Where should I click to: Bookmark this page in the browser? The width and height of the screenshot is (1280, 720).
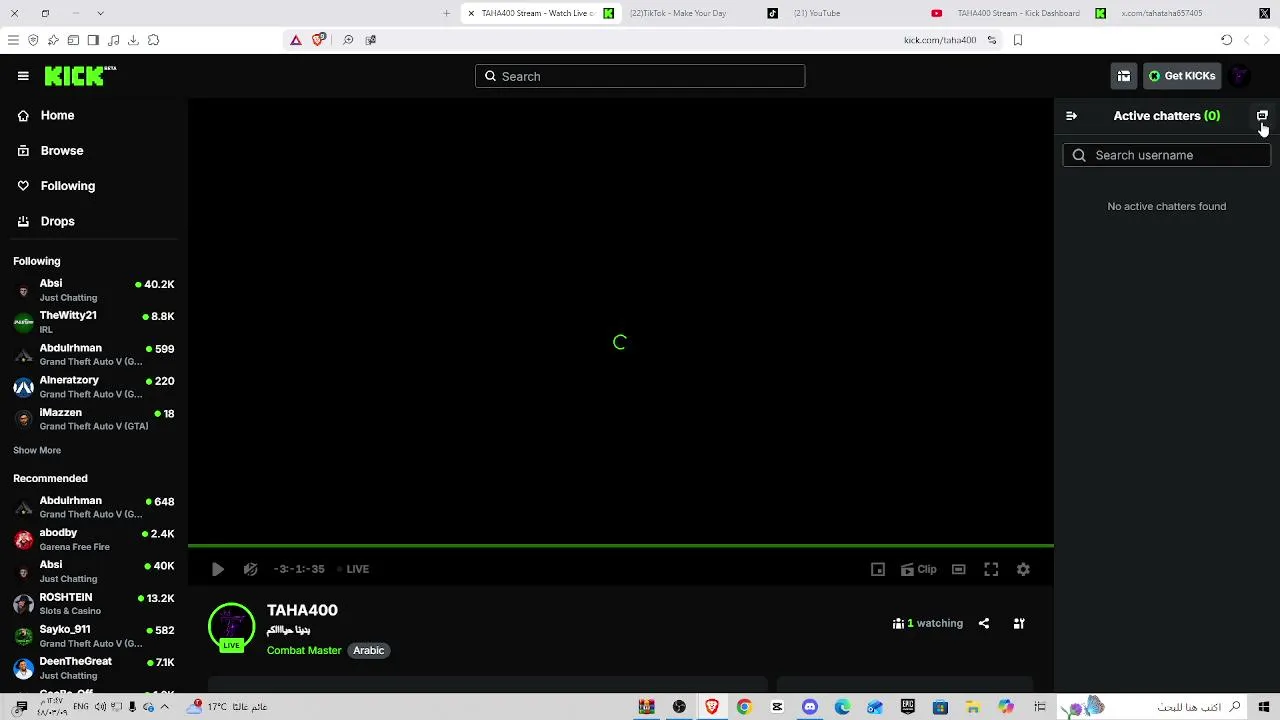tap(1018, 40)
